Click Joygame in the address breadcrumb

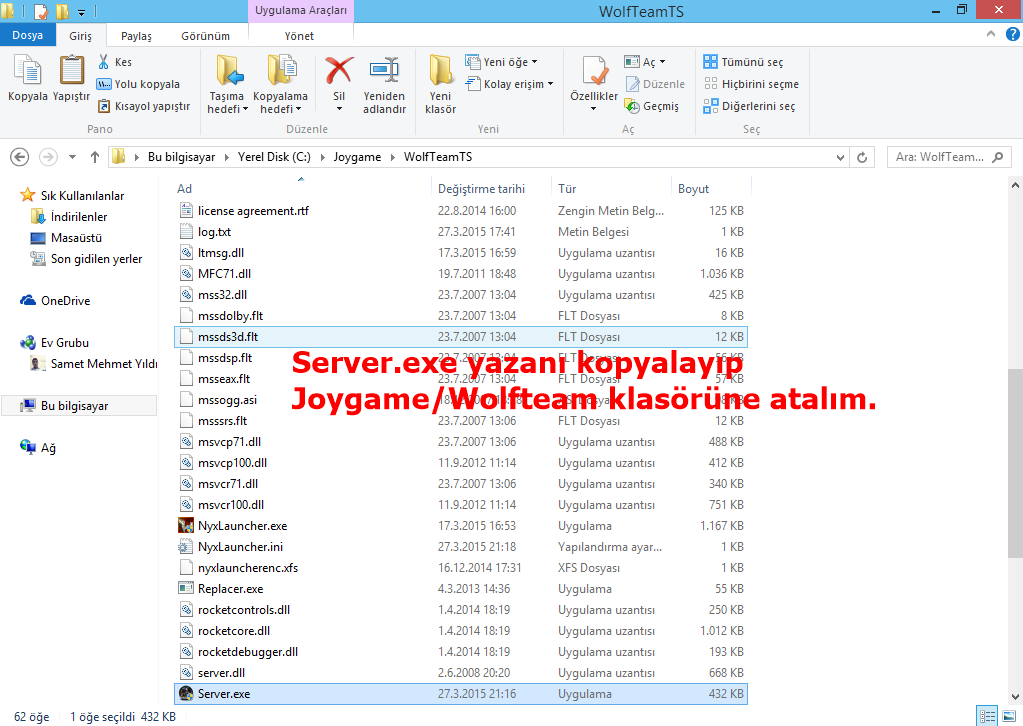coord(357,157)
